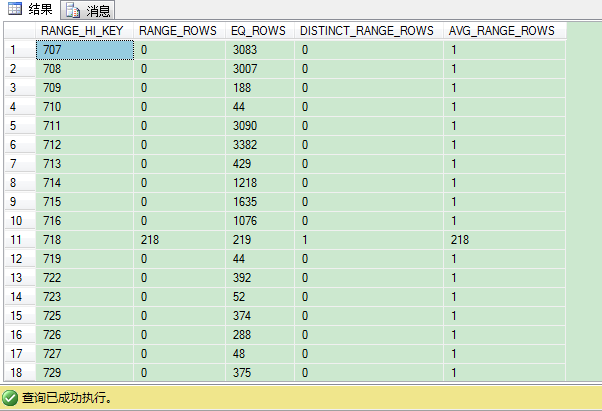Select the RANGE_ROWS column header
The image size is (602, 411).
[x=179, y=31]
